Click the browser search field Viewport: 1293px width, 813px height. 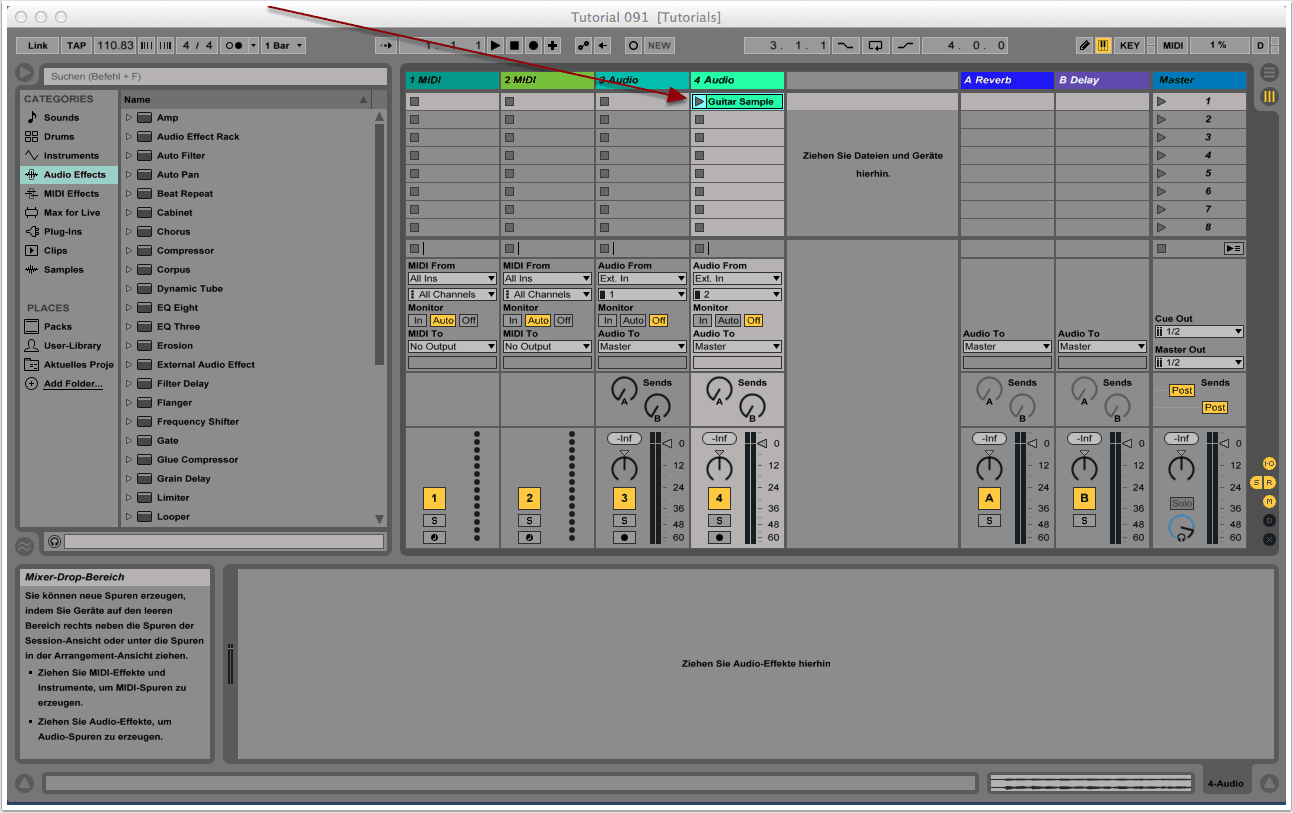[215, 76]
